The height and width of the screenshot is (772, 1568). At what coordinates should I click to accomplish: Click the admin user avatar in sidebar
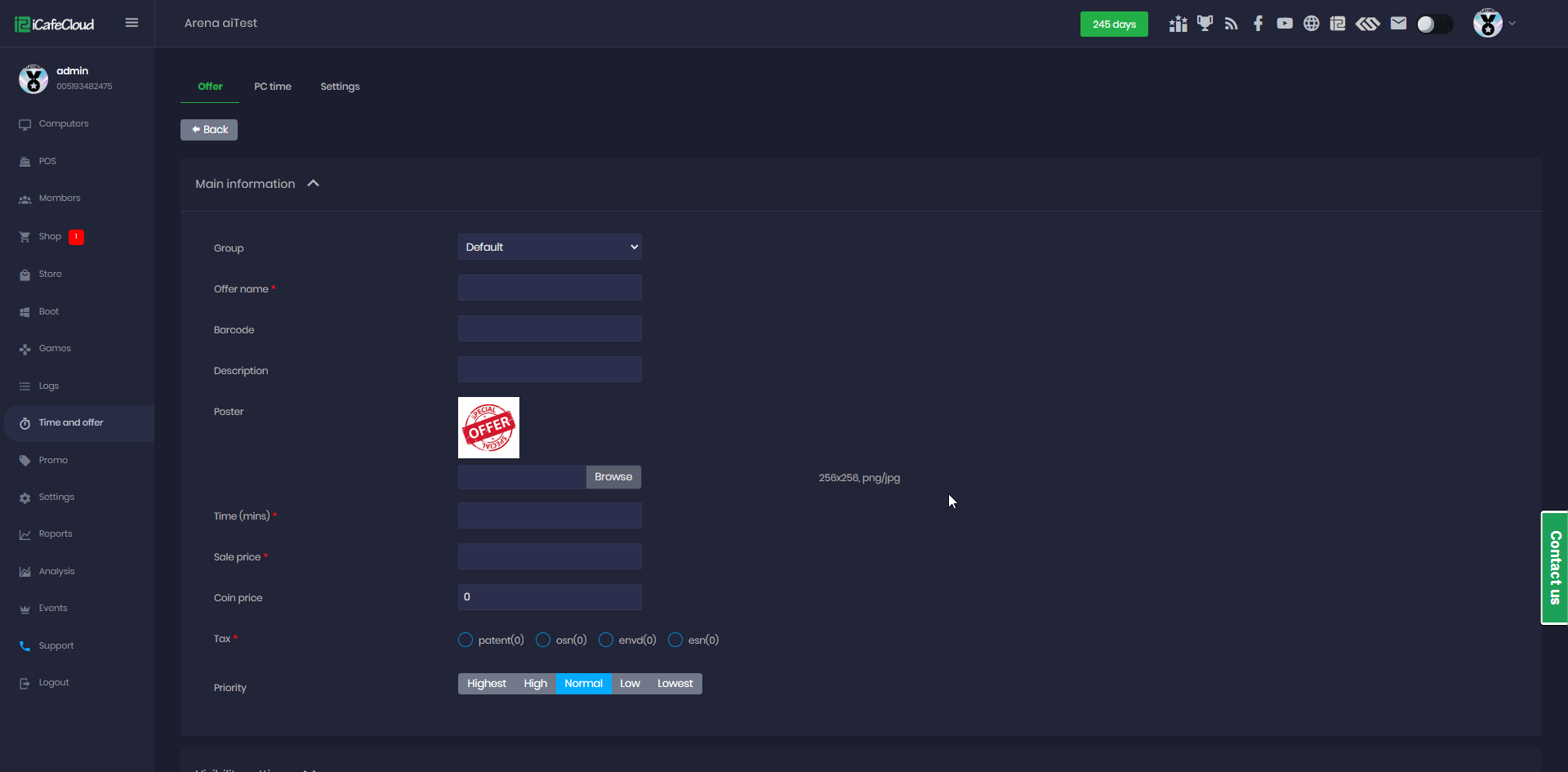(33, 79)
